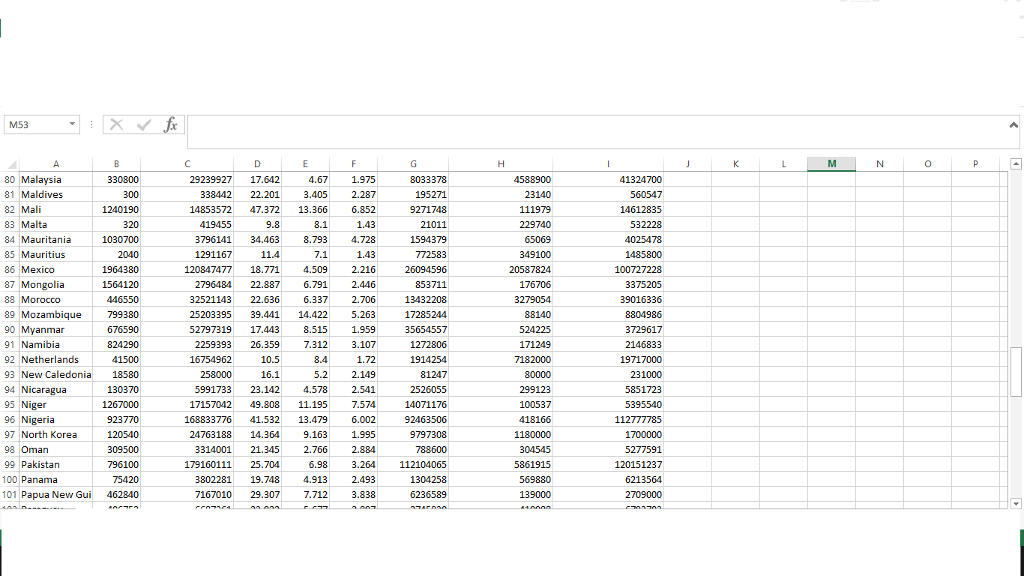Click inside the Name Box showing M53
Image resolution: width=1024 pixels, height=576 pixels.
(x=35, y=124)
